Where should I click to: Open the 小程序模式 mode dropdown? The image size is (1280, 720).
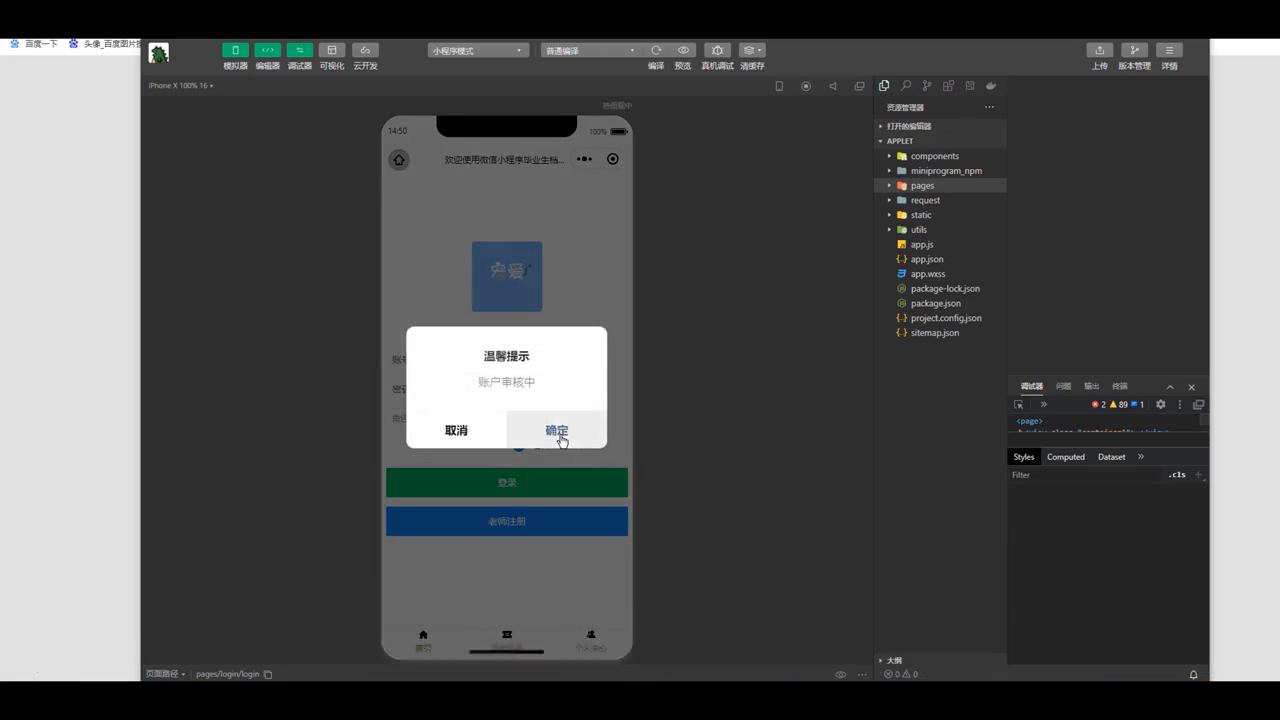pos(477,50)
